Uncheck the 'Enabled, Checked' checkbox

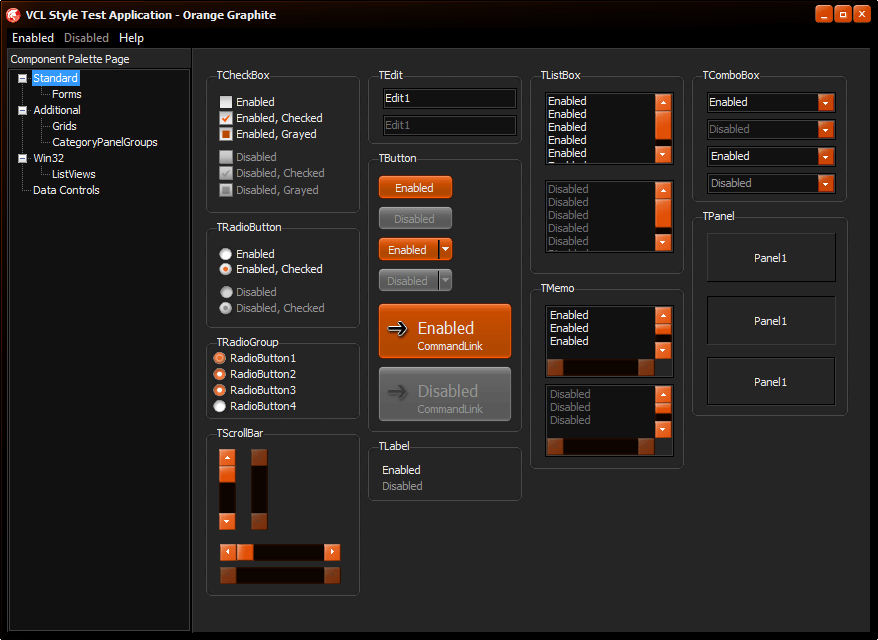click(226, 118)
